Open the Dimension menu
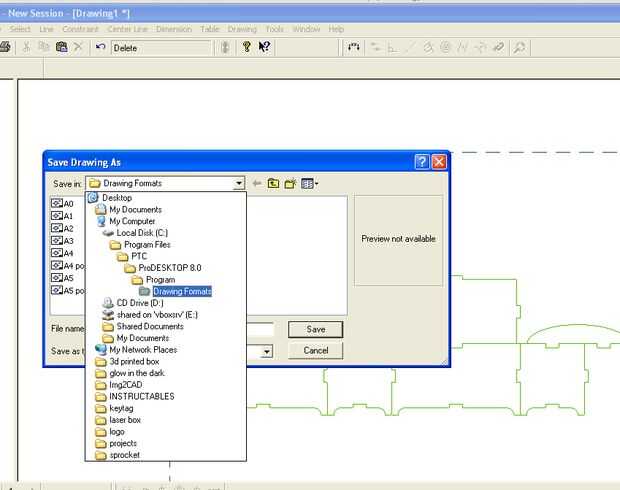This screenshot has height=490, width=620. (174, 29)
